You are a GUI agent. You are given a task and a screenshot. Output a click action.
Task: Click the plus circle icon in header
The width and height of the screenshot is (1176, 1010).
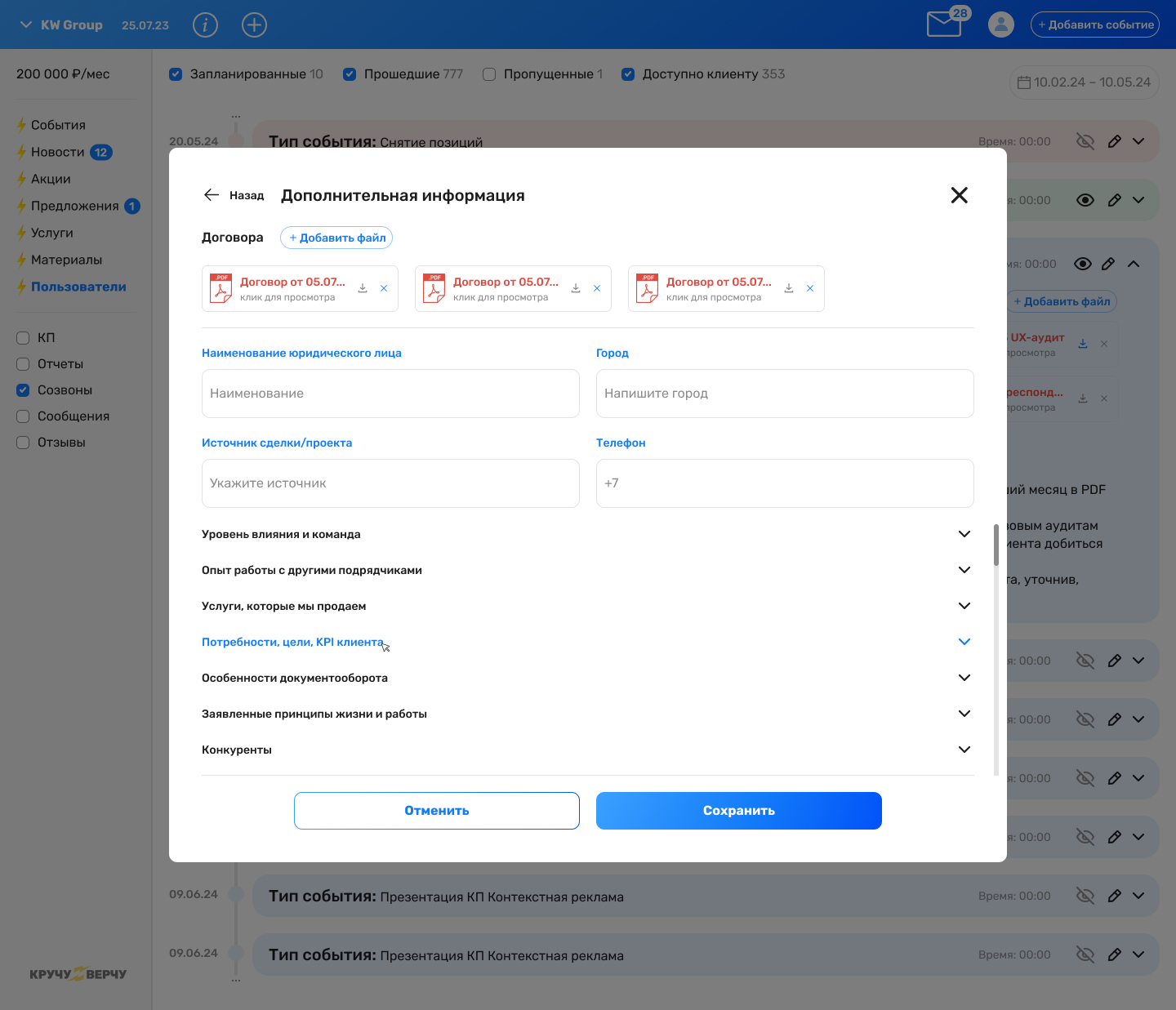point(255,25)
